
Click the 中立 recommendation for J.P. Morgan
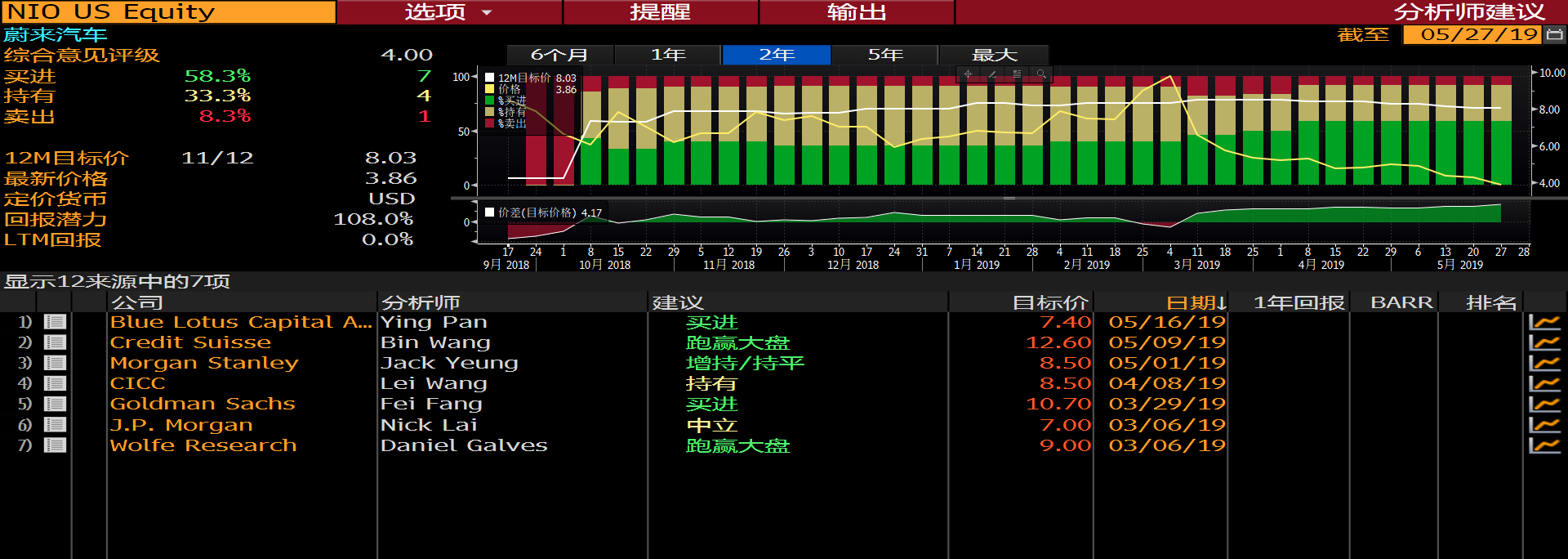tap(712, 425)
